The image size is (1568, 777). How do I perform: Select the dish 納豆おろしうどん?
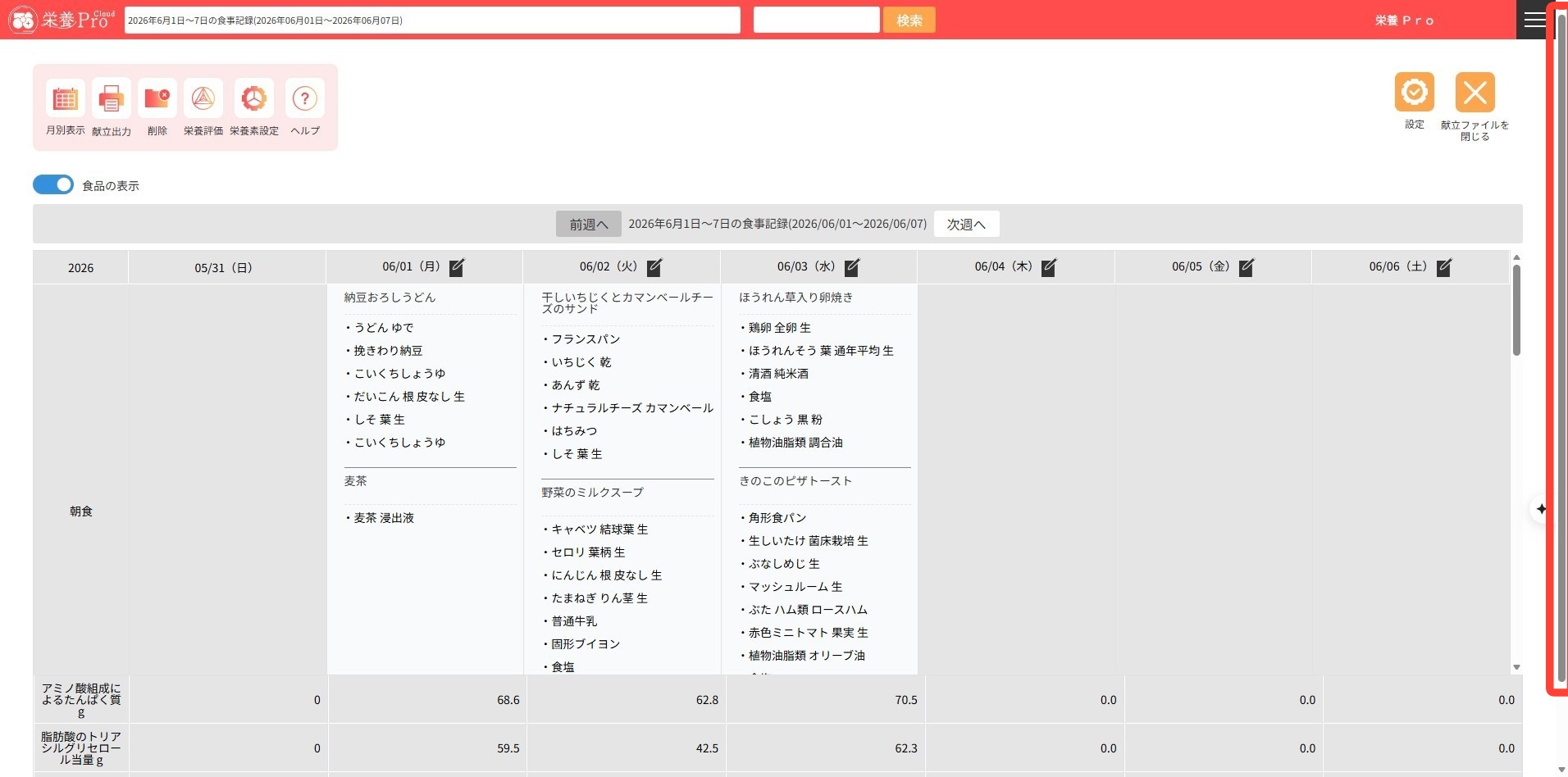[390, 298]
